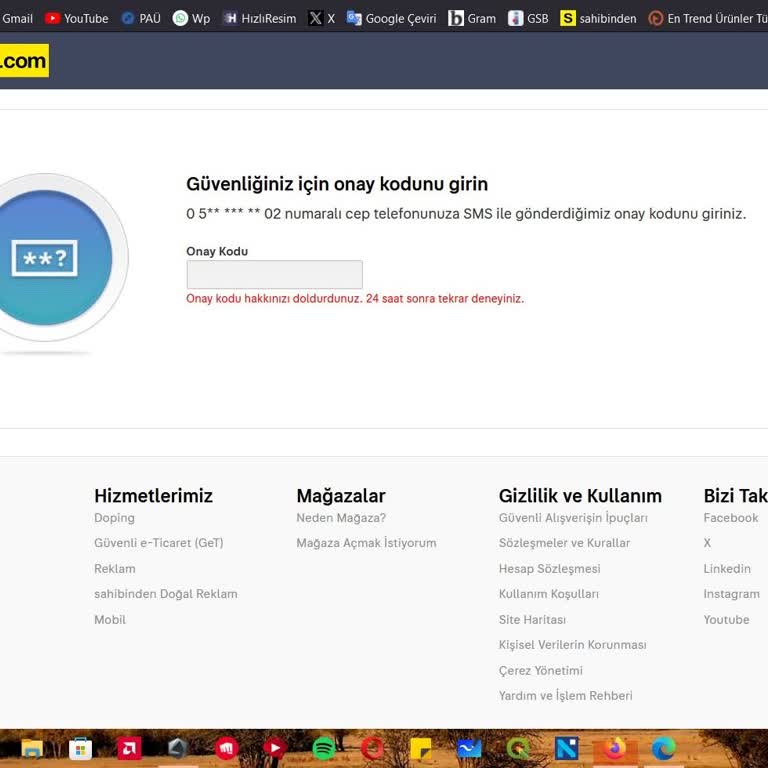Image resolution: width=768 pixels, height=768 pixels.
Task: Open Neden Mağaza? link
Action: [341, 518]
